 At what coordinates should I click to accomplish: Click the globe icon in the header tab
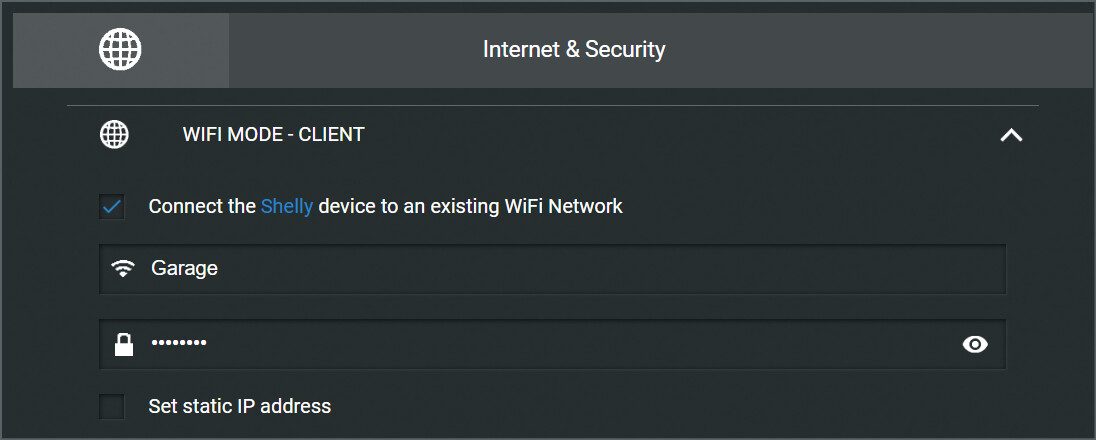120,49
